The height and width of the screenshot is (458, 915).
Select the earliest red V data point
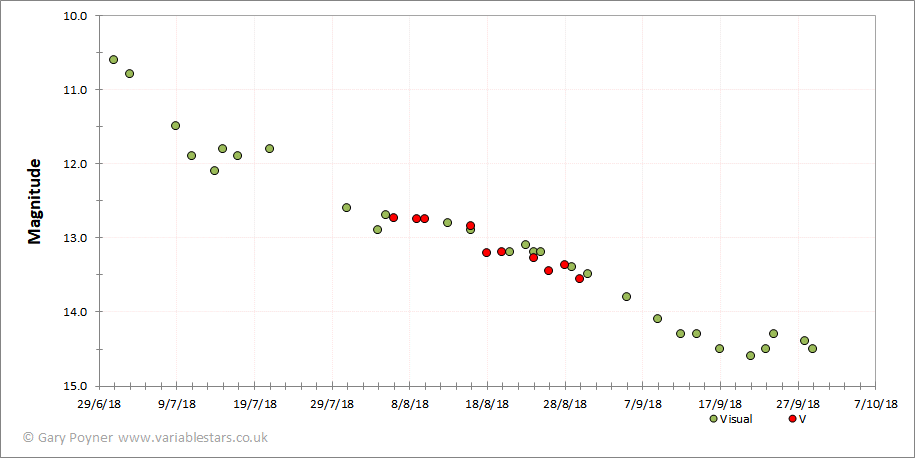(393, 218)
